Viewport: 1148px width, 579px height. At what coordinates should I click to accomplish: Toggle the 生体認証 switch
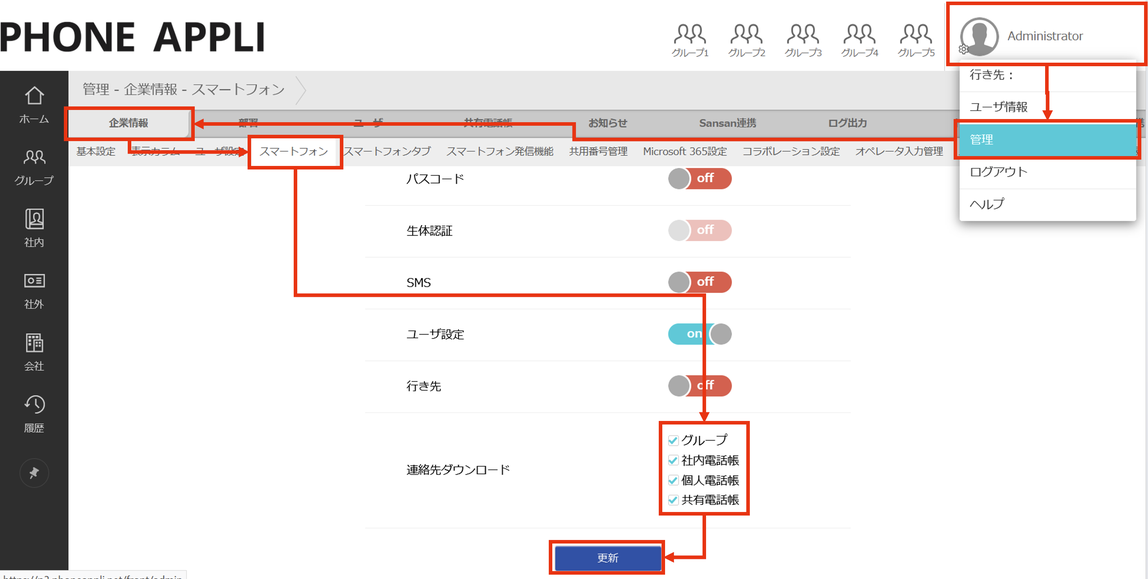pos(700,230)
